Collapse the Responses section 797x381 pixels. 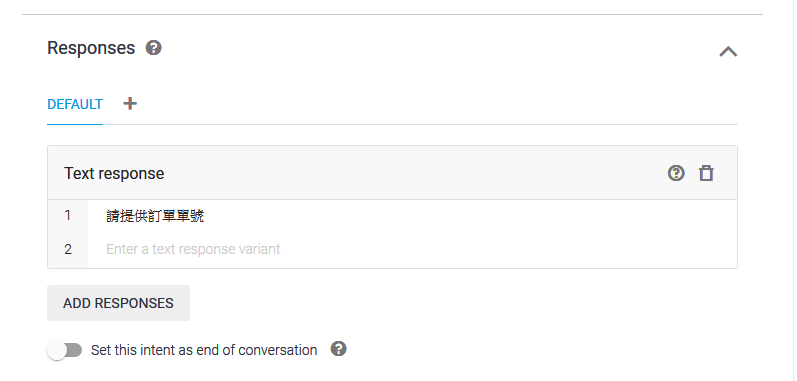[x=728, y=51]
